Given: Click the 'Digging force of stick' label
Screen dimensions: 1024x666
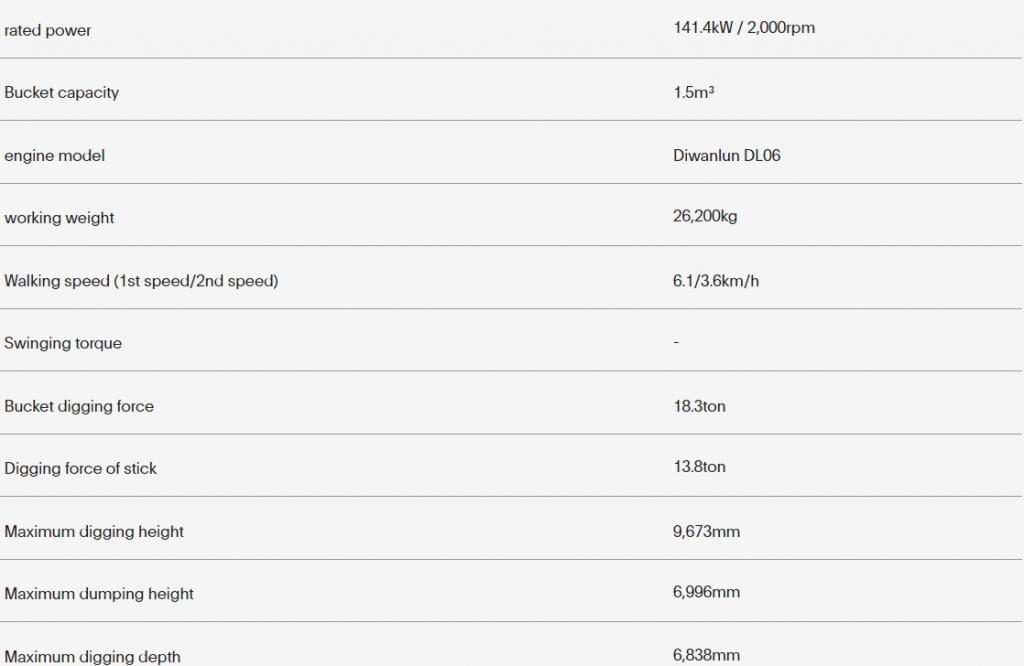Looking at the screenshot, I should (80, 469).
